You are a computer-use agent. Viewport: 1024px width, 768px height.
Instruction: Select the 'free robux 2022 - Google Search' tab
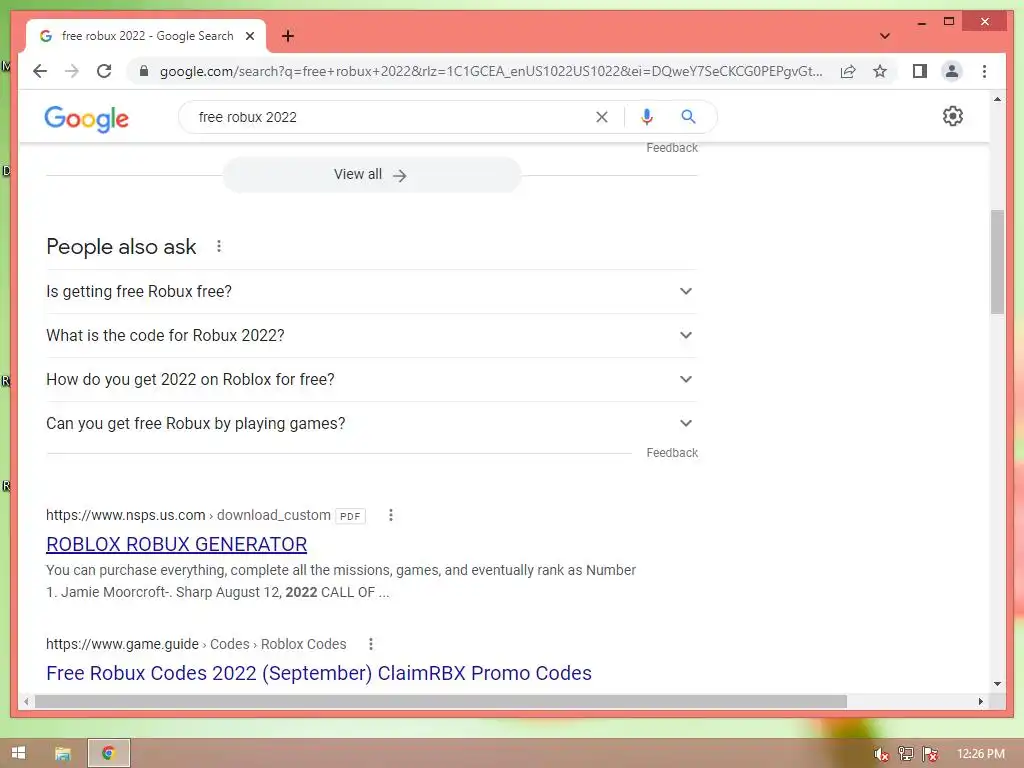click(146, 36)
